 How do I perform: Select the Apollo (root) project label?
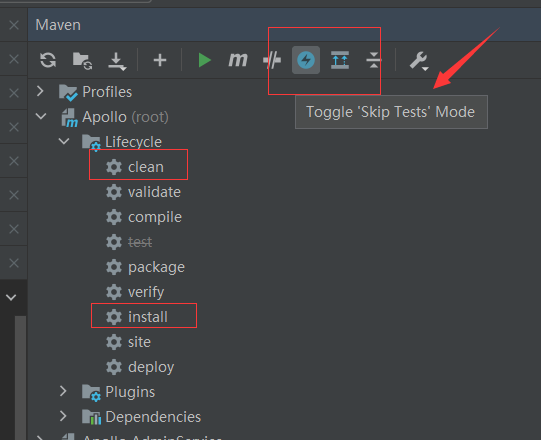125,117
